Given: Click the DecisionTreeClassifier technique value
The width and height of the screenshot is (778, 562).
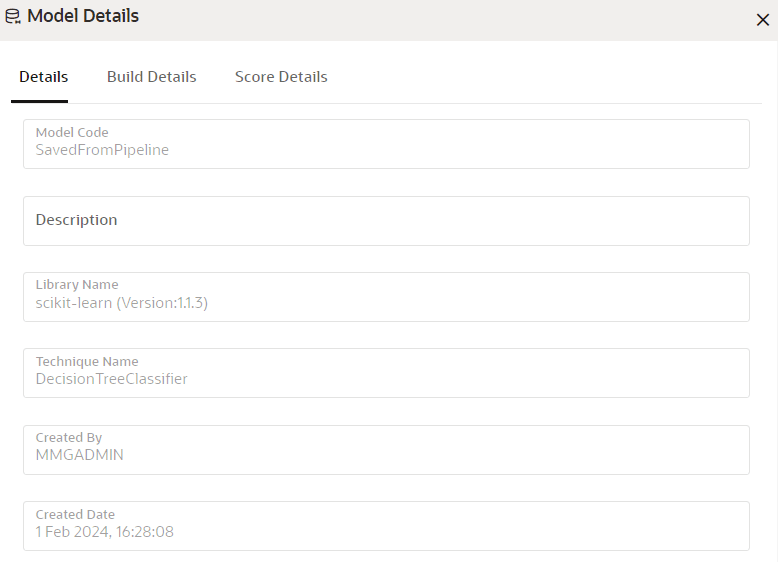Looking at the screenshot, I should [x=112, y=379].
